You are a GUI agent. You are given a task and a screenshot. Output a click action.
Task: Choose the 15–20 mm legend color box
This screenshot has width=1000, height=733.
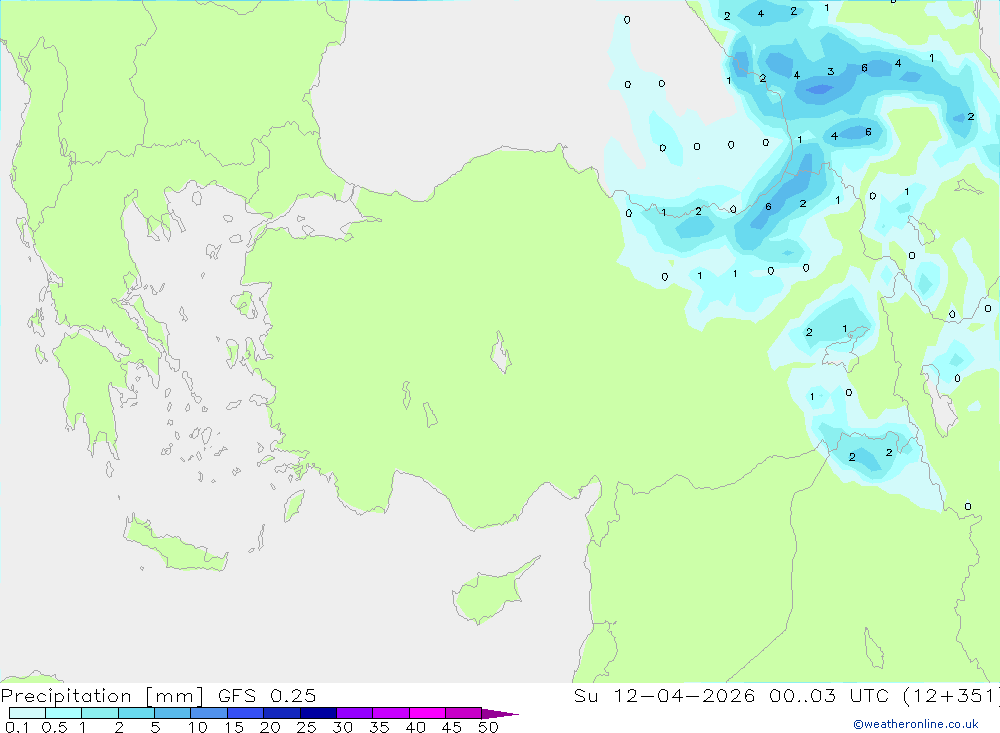point(245,713)
